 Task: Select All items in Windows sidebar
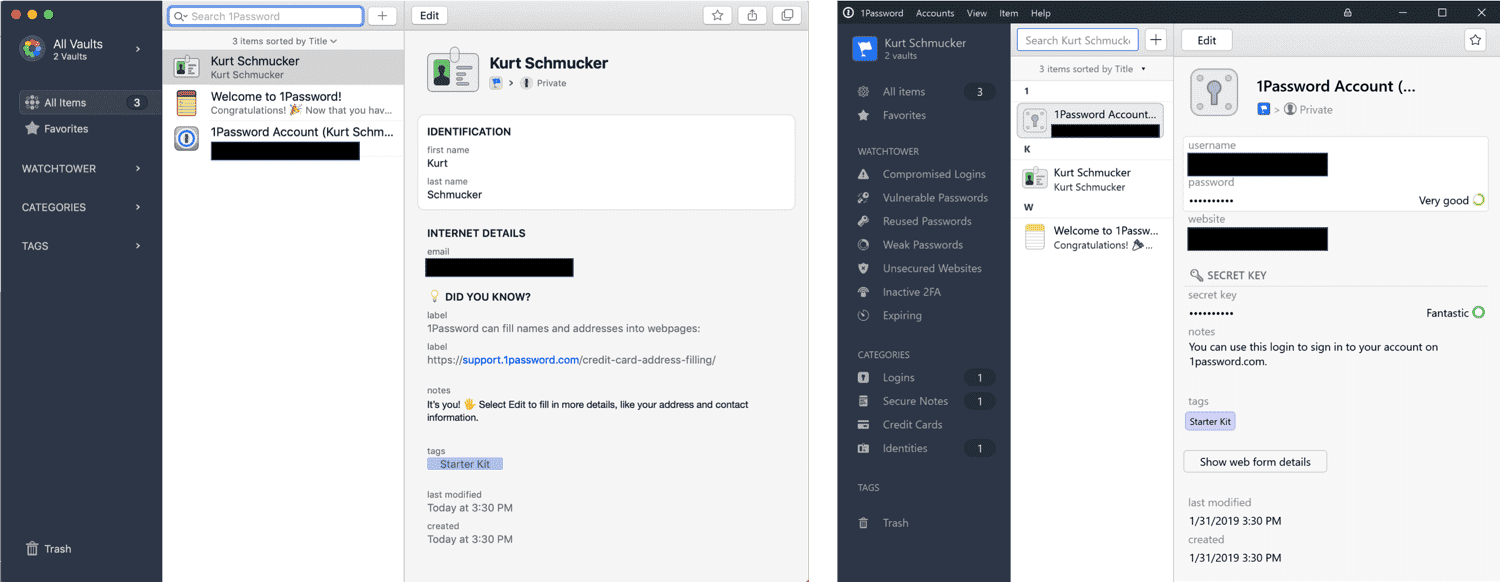click(925, 92)
